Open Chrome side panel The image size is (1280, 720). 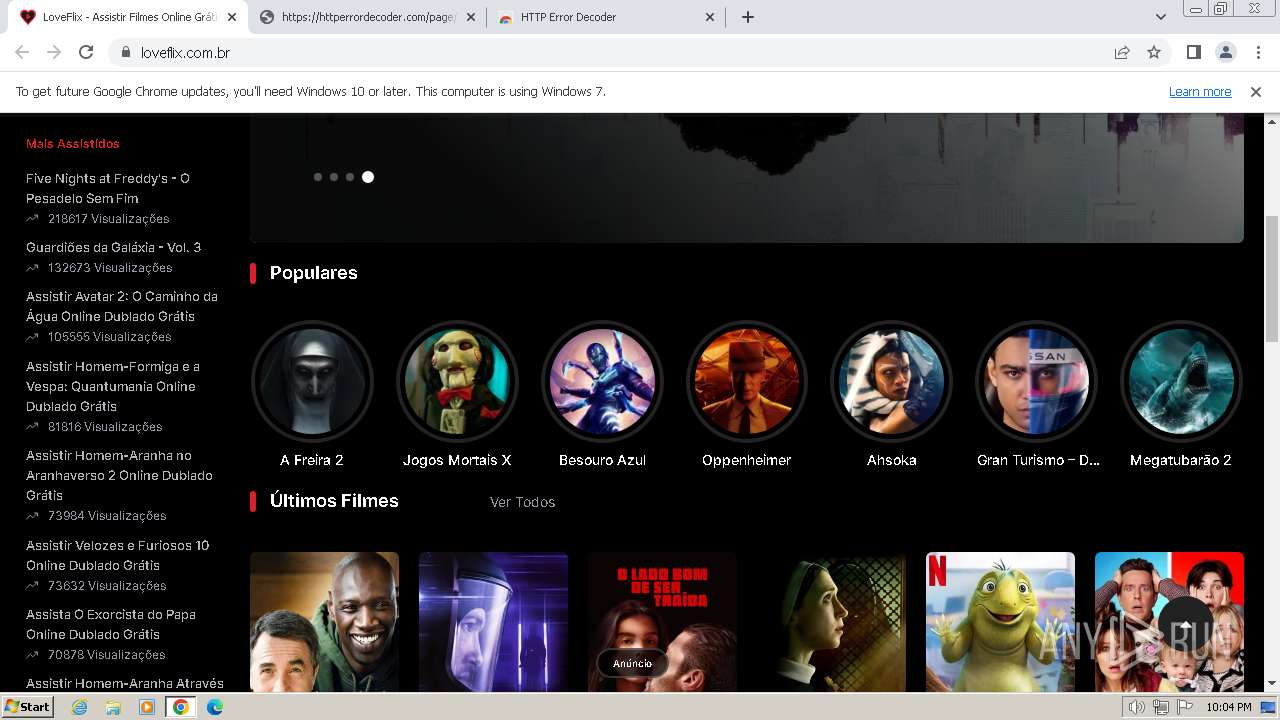pyautogui.click(x=1193, y=52)
